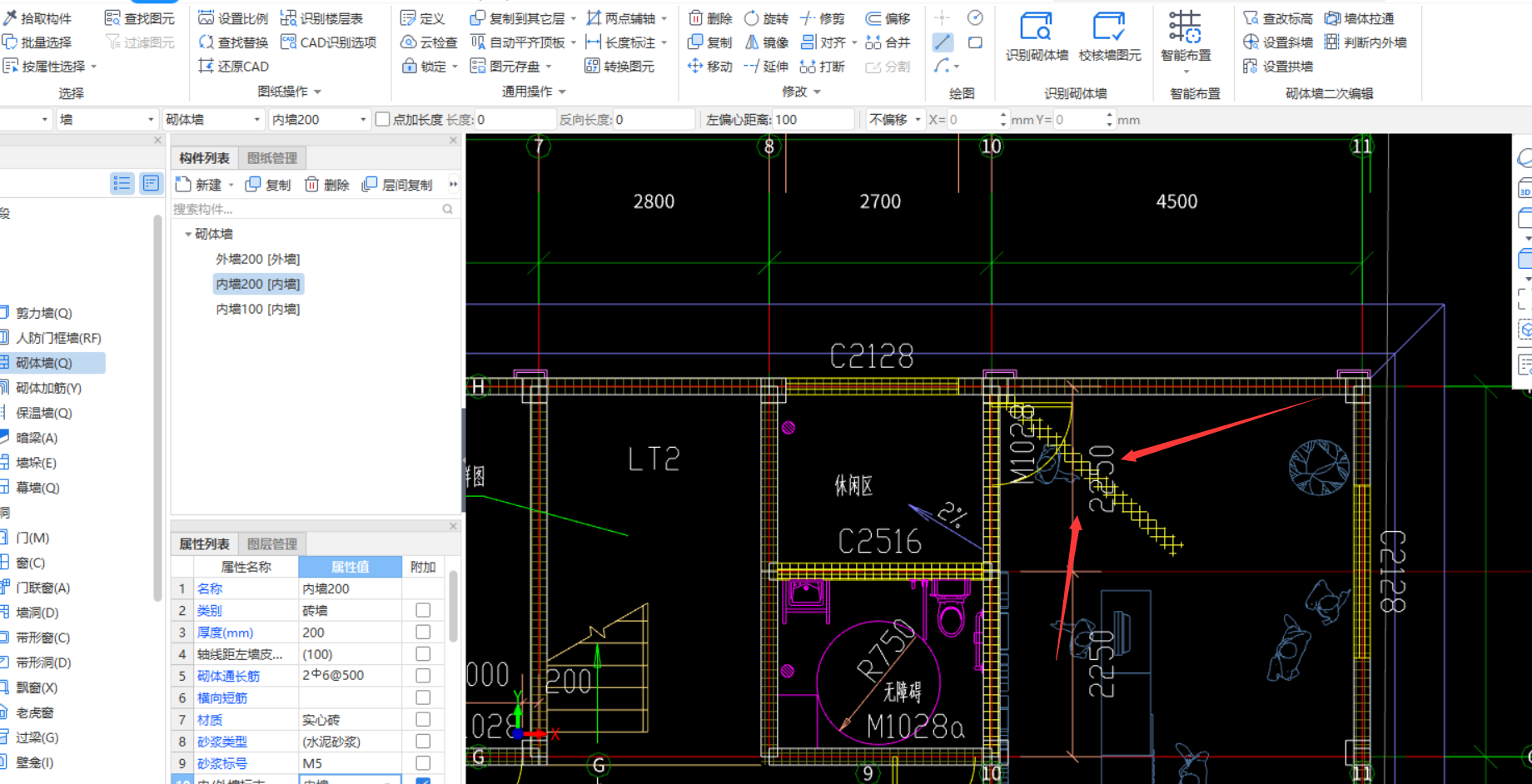Check 附加 box for 轴线距左墙皮 row
Screen dimensions: 1532x784
423,654
